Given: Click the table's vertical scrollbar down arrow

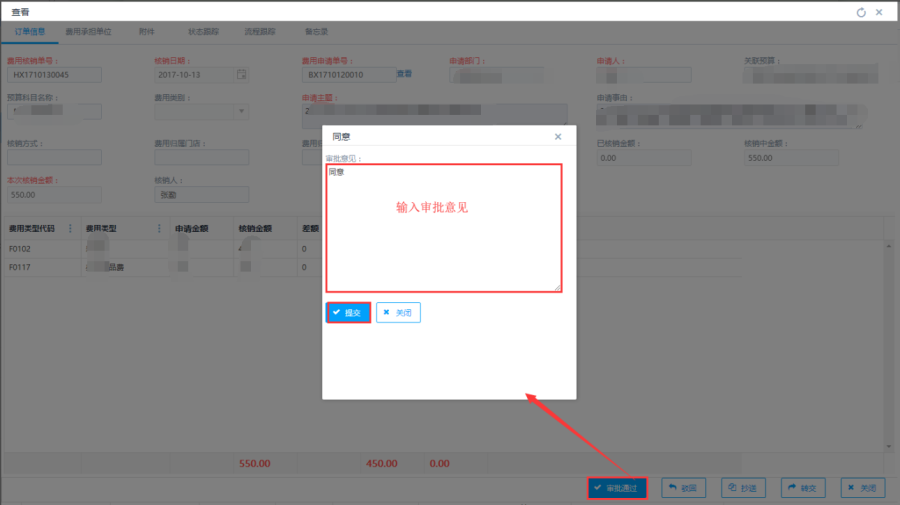Looking at the screenshot, I should 889,446.
